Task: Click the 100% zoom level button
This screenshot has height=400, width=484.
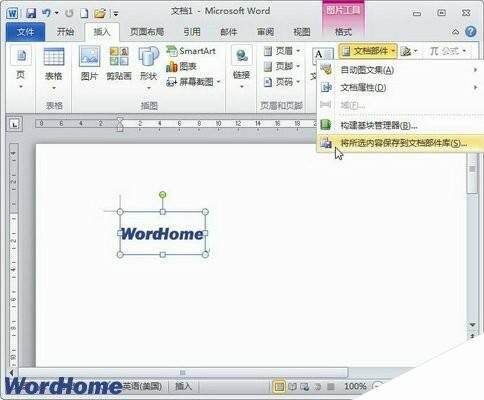Action: pos(355,387)
